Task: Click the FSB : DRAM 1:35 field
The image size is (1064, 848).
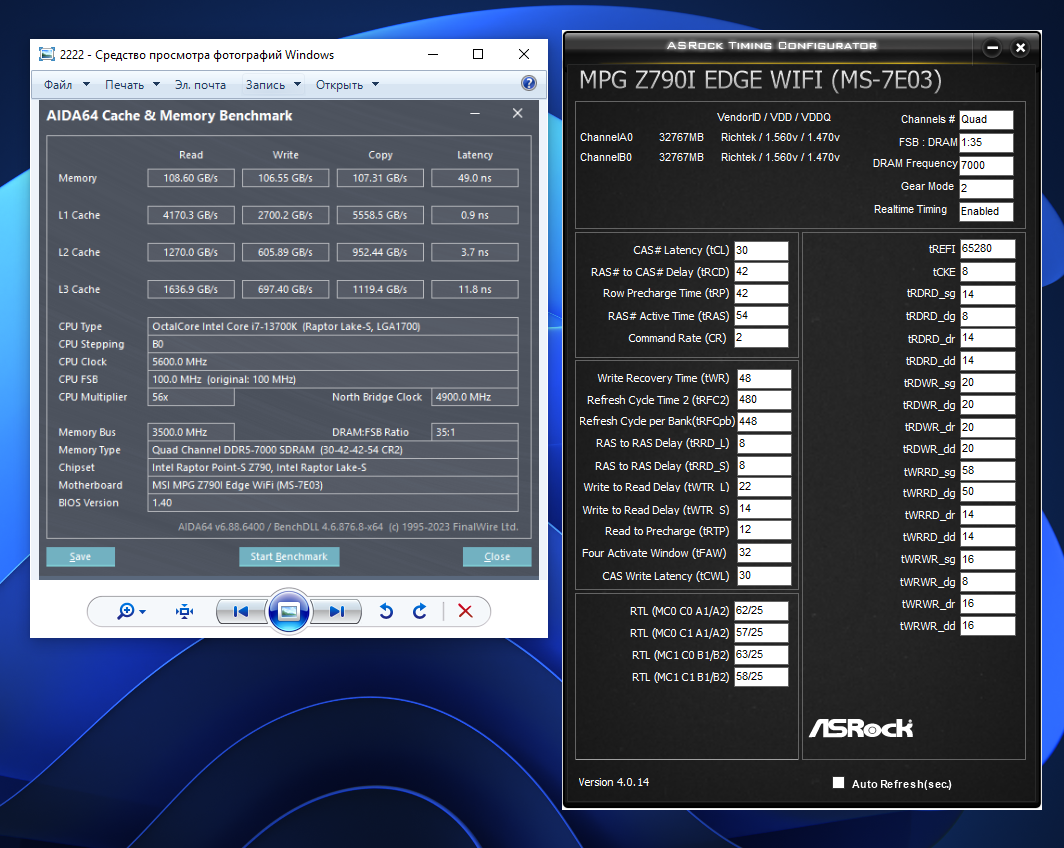Action: 986,142
